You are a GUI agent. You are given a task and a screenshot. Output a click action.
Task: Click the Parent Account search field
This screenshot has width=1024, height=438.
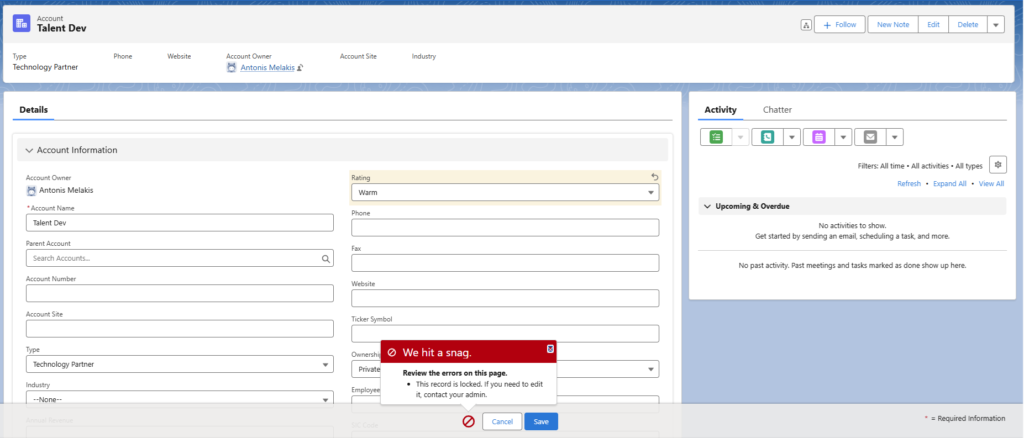click(180, 258)
